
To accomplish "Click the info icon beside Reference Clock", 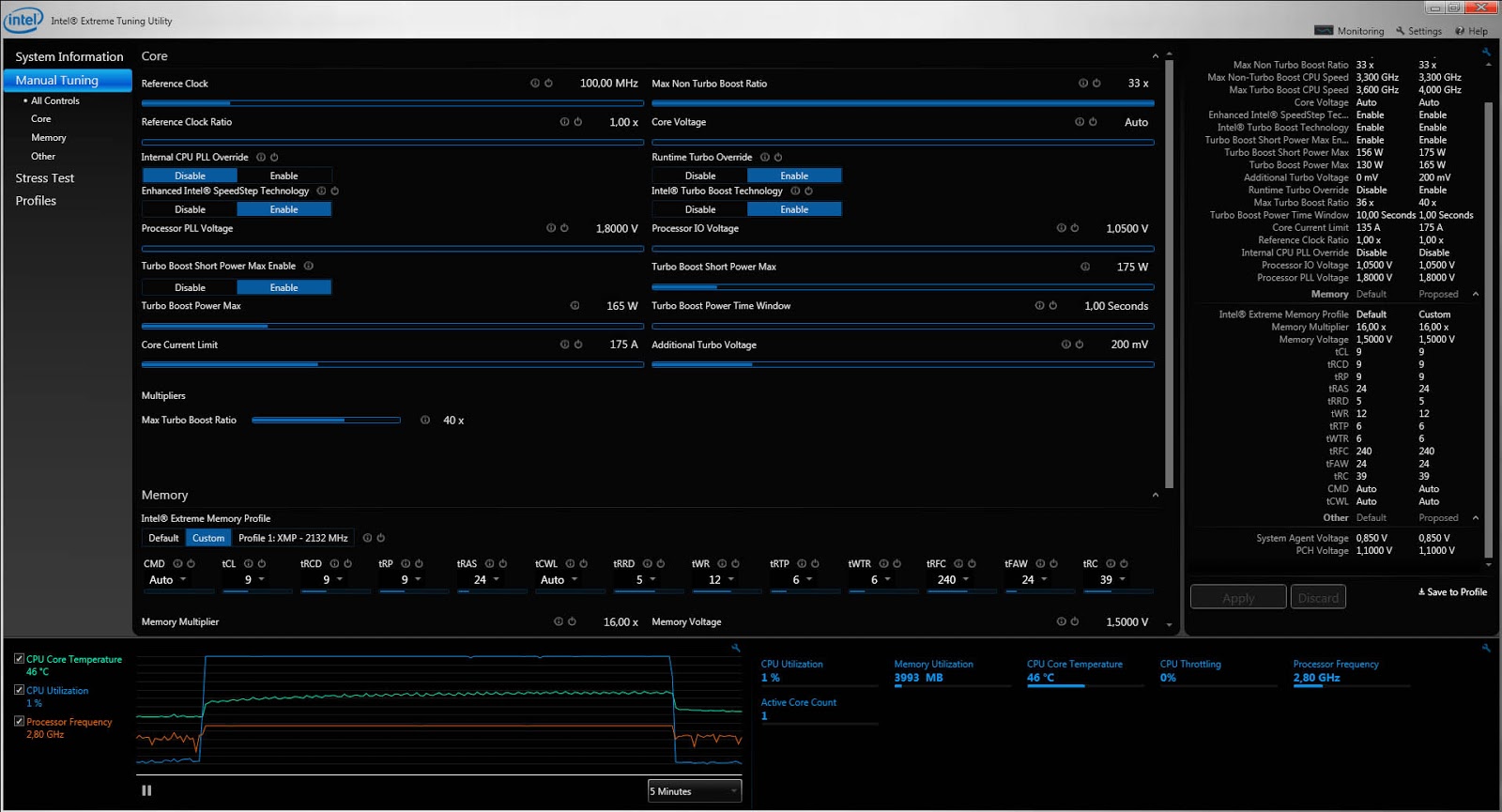I will 535,84.
